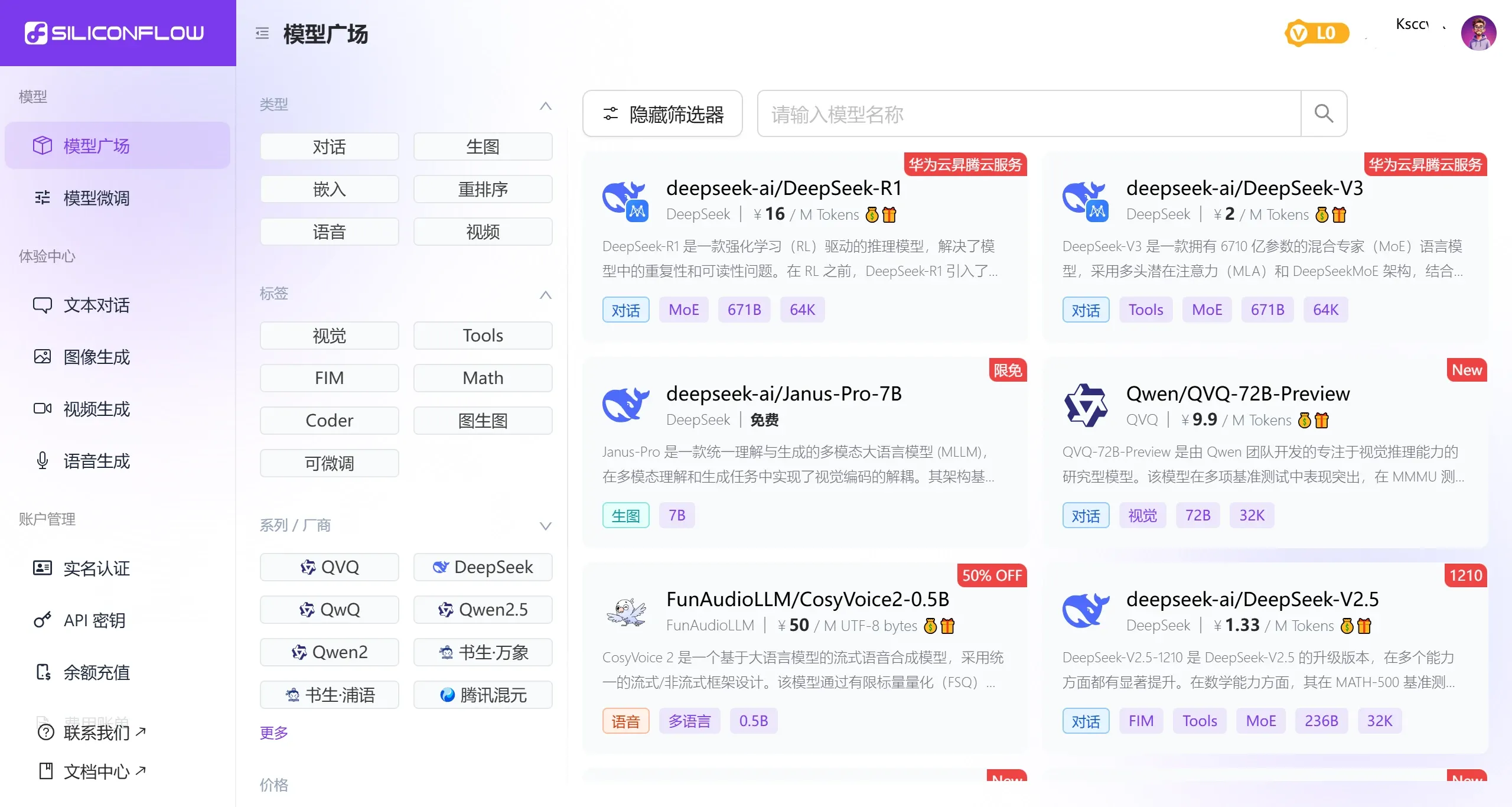Screen dimensions: 1512x807
Task: Click 更多 to show more series
Action: pos(273,733)
